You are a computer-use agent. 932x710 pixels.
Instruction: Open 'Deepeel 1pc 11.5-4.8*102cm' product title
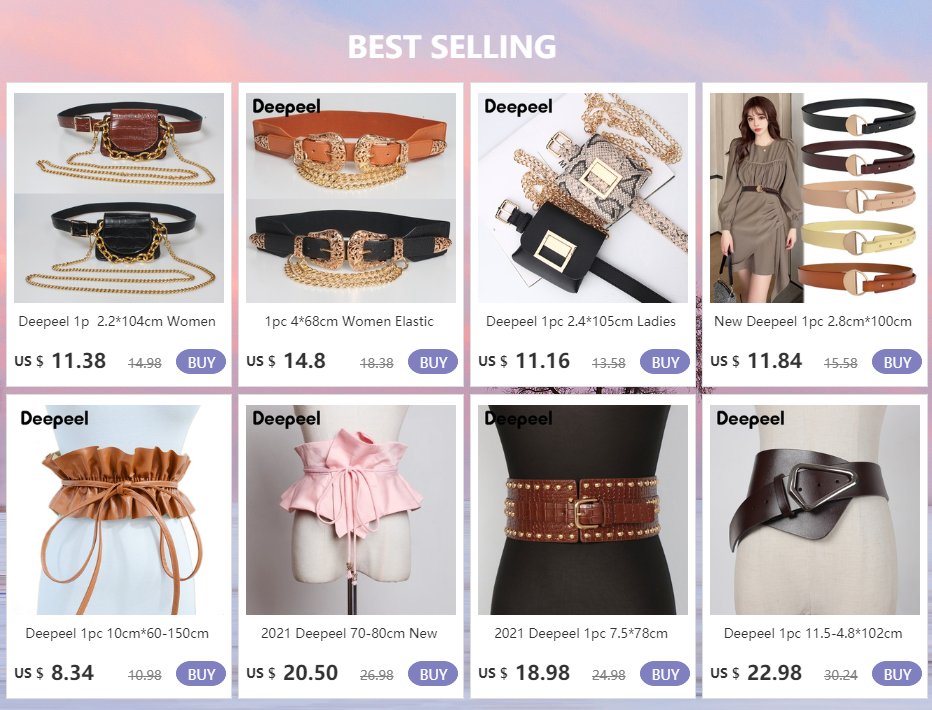(x=813, y=633)
